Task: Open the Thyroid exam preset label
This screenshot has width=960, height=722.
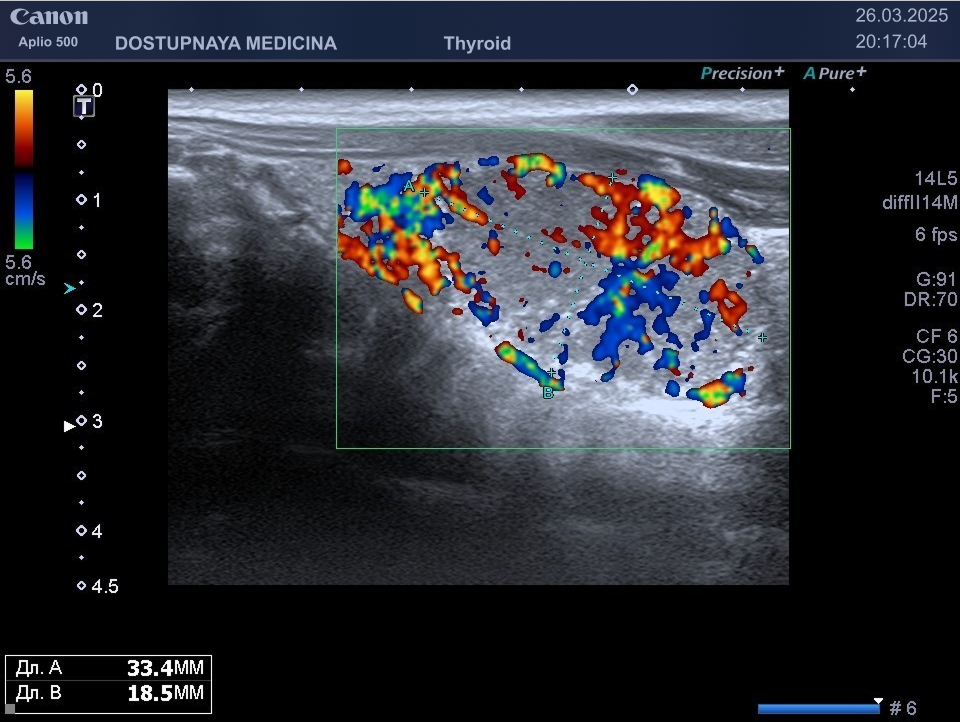Action: (x=477, y=43)
